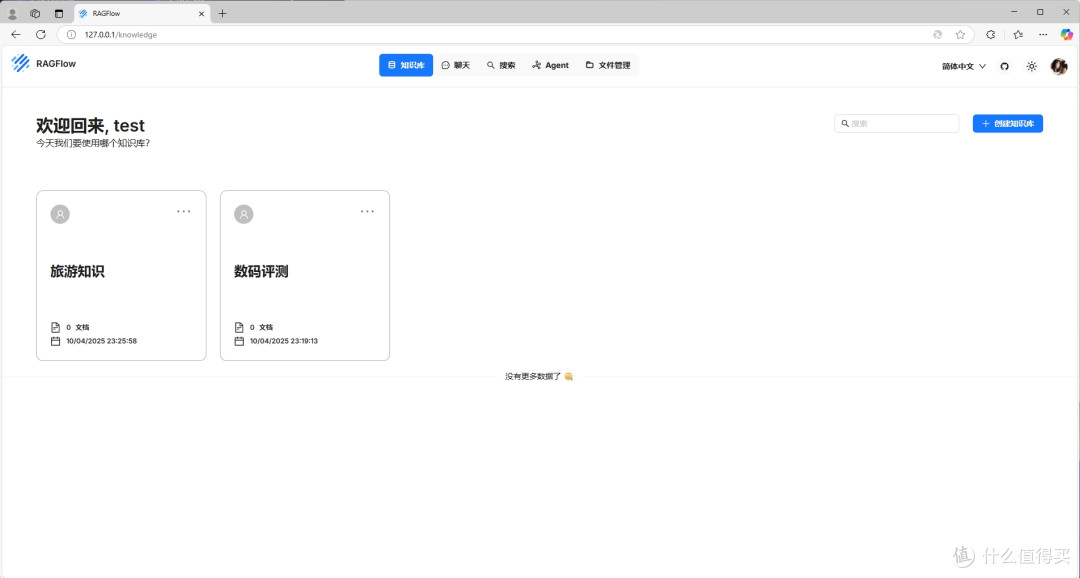
Task: Reload the page with refresh icon
Action: 41,34
